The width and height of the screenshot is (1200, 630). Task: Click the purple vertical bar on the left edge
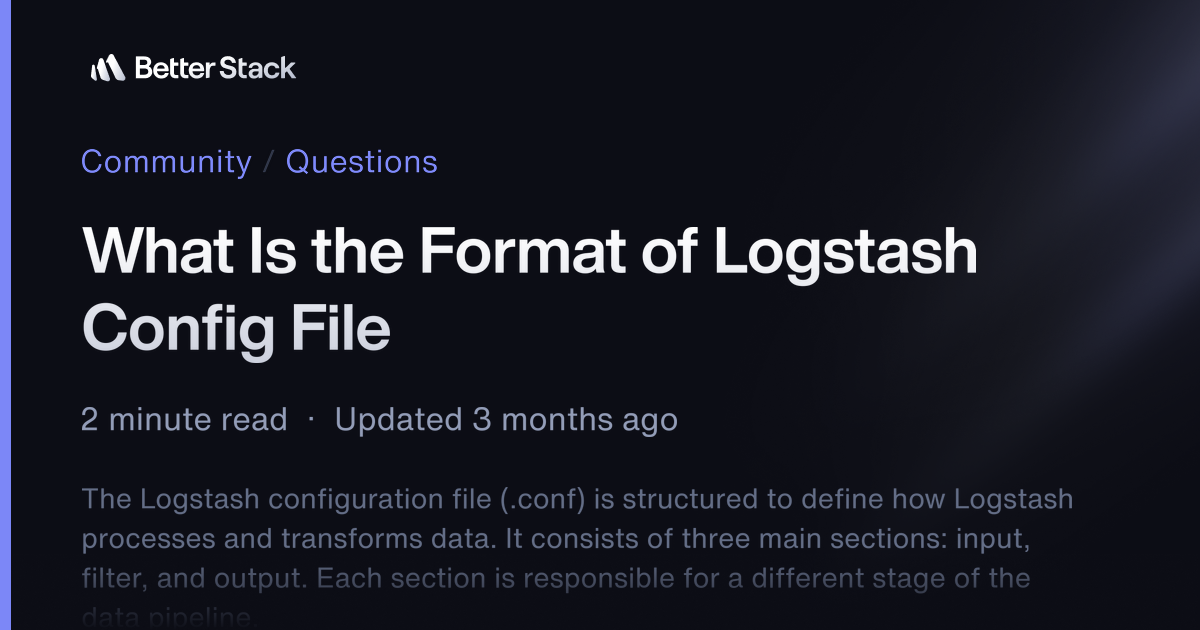coord(5,315)
